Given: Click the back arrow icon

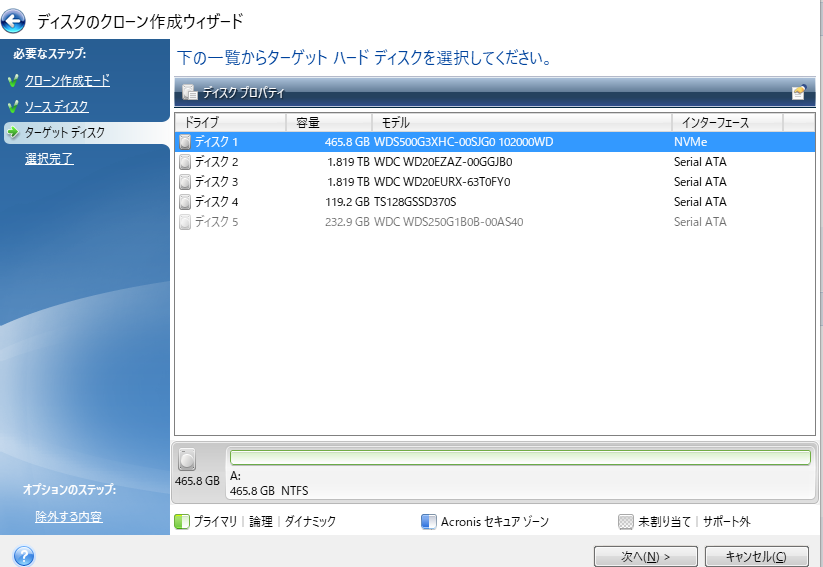Looking at the screenshot, I should (13, 21).
